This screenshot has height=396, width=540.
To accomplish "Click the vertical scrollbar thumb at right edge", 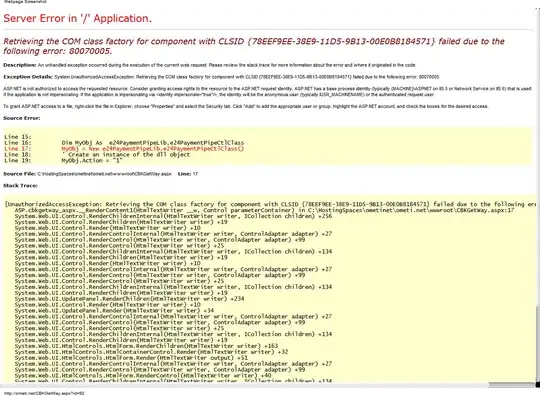I will 537,343.
